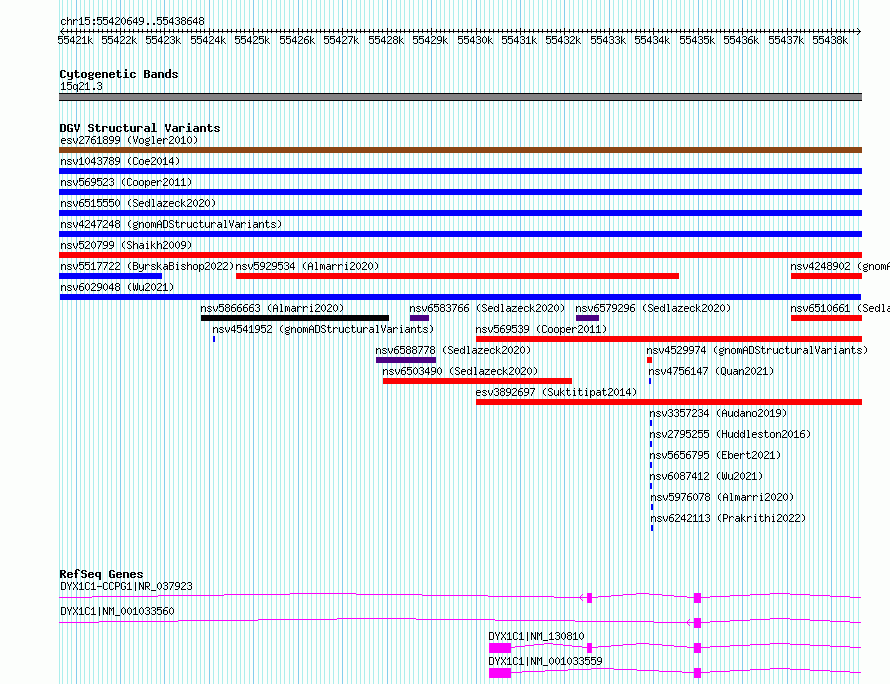Open nsv6583766 (Sedlazeck2020) label
This screenshot has height=684, width=890.
coord(487,308)
